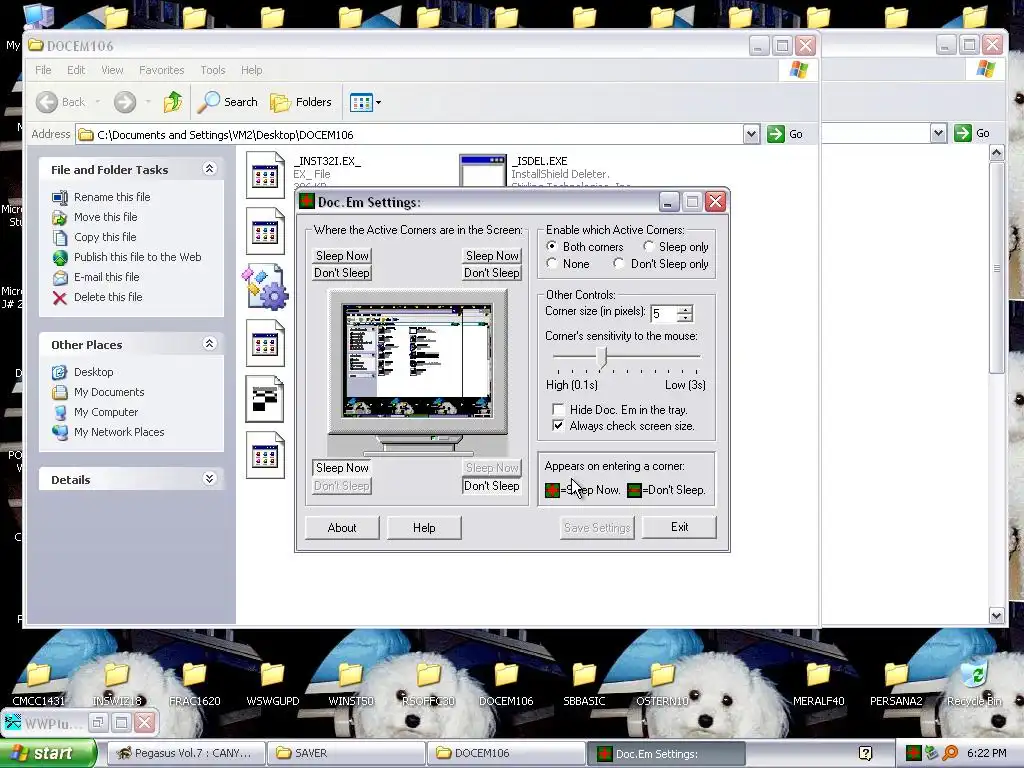Click the corner sensitivity slider thumb
Screen dimensions: 1024x768
(601, 357)
